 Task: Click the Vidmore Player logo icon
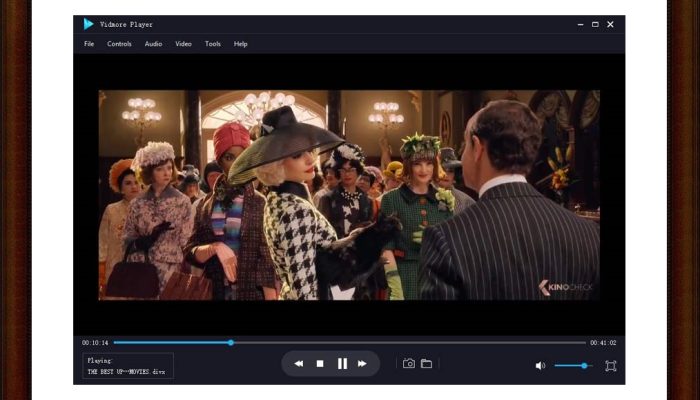(88, 24)
